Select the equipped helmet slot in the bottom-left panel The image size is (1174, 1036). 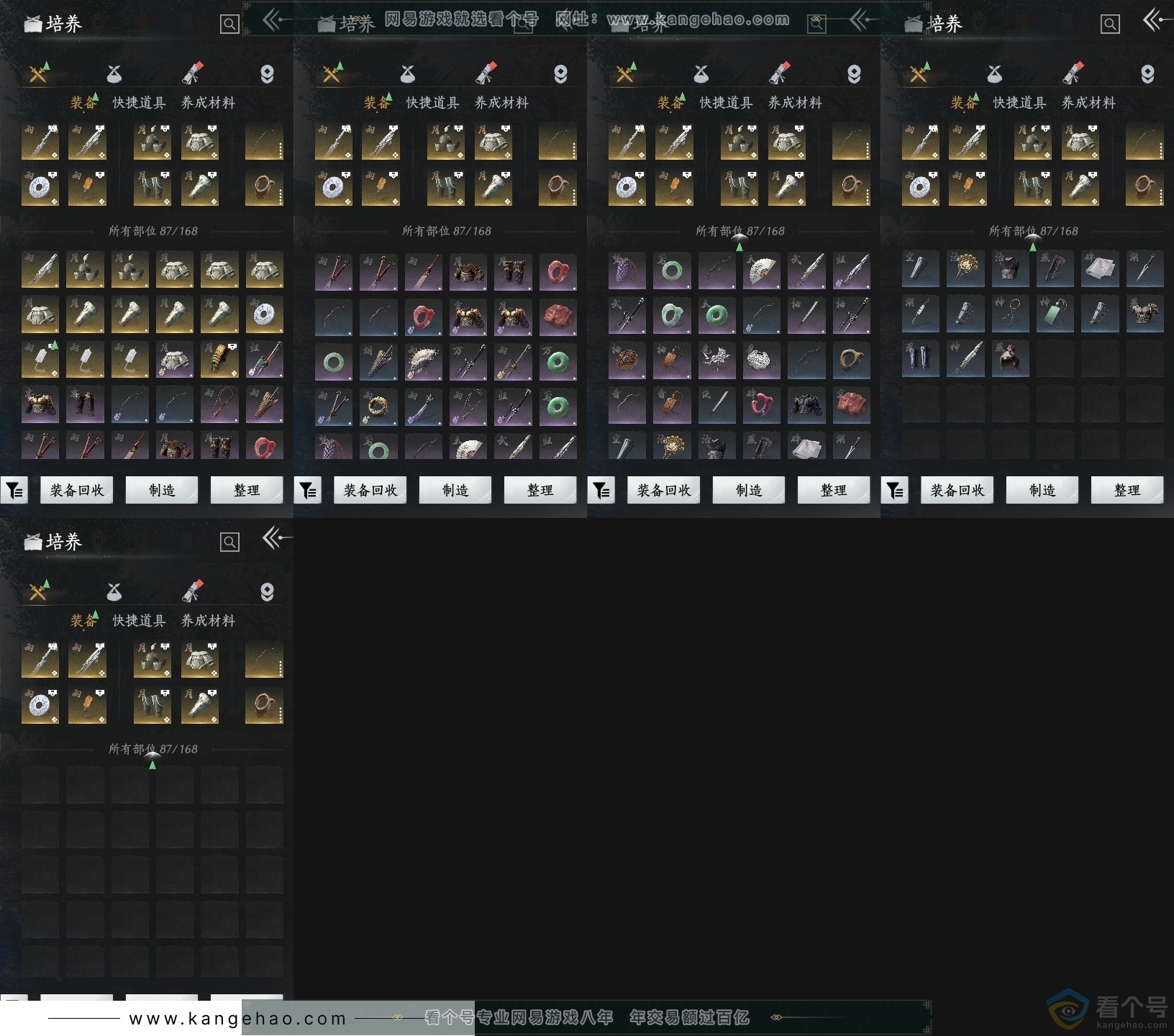tap(153, 659)
